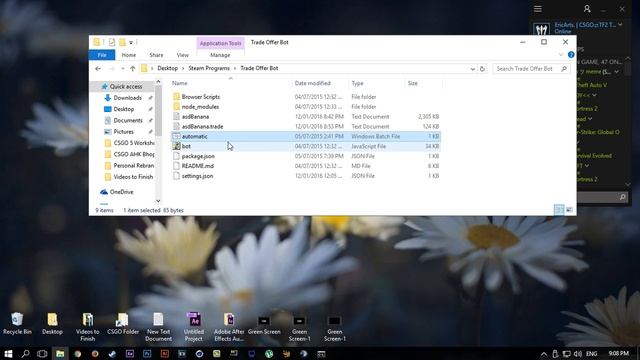The height and width of the screenshot is (360, 640).
Task: Select node_modules folder
Action: pos(200,107)
